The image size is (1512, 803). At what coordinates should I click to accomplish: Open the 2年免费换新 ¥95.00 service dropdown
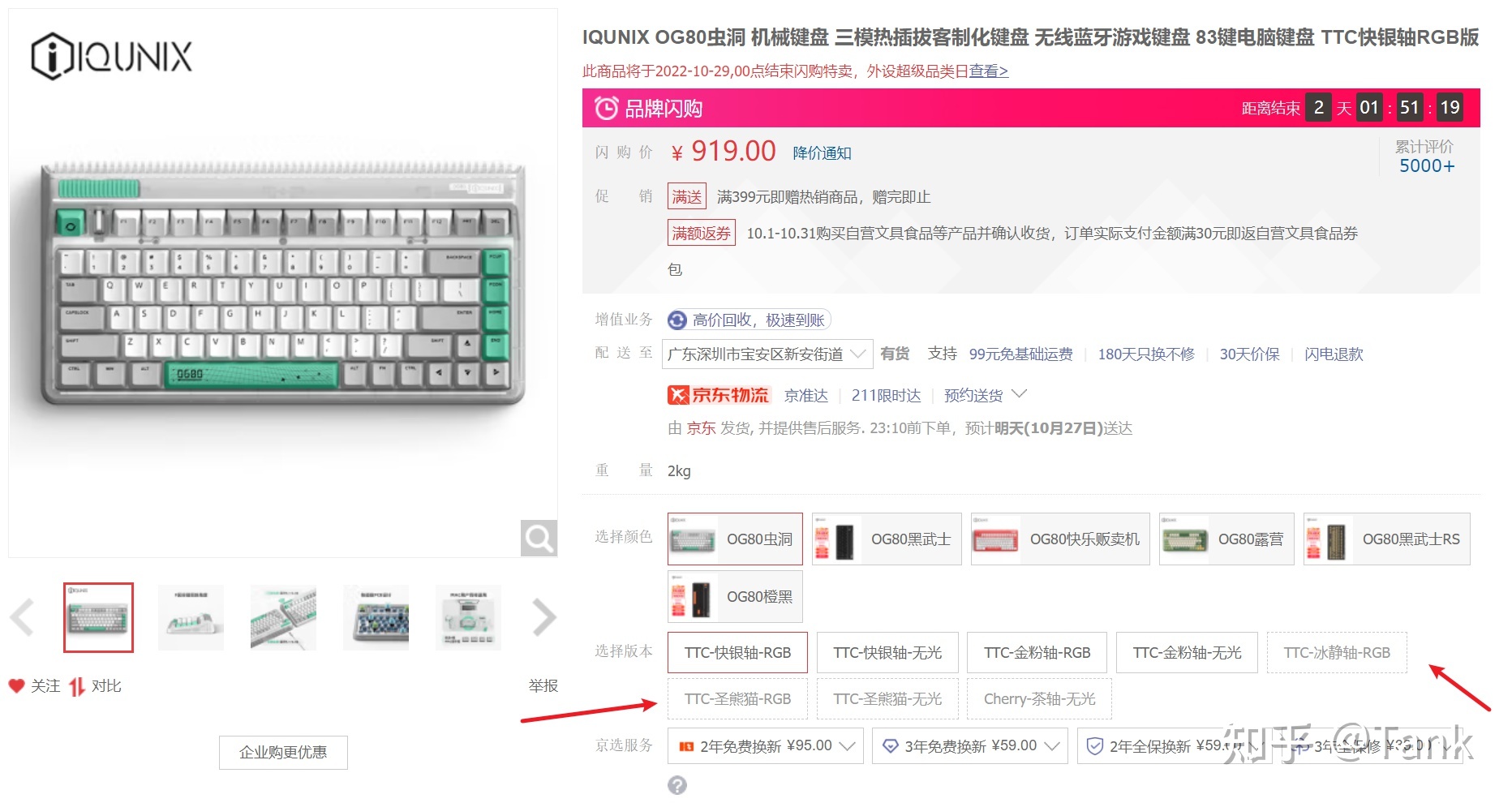tap(766, 746)
